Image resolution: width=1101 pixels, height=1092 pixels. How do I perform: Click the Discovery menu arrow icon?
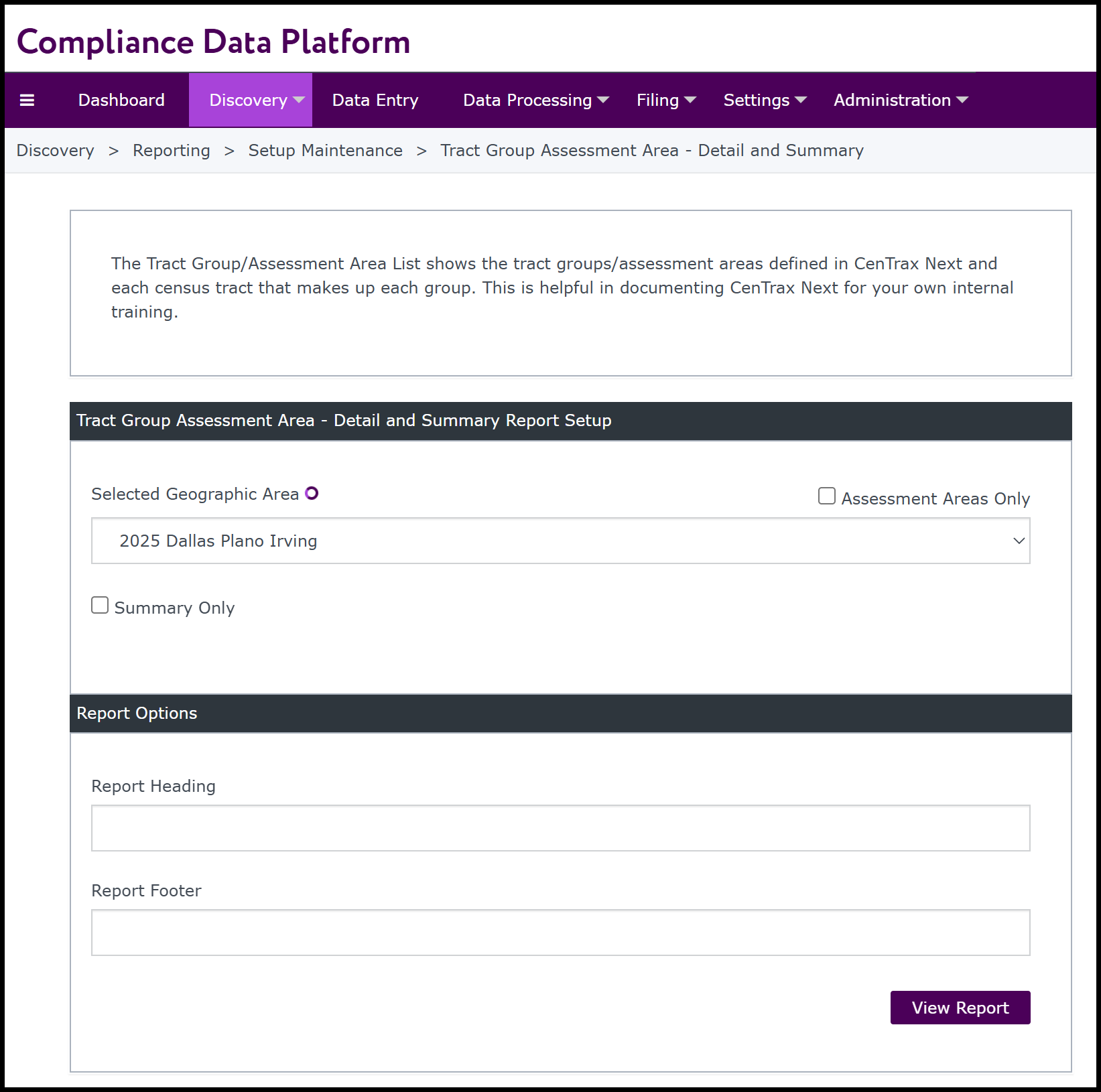coord(299,100)
